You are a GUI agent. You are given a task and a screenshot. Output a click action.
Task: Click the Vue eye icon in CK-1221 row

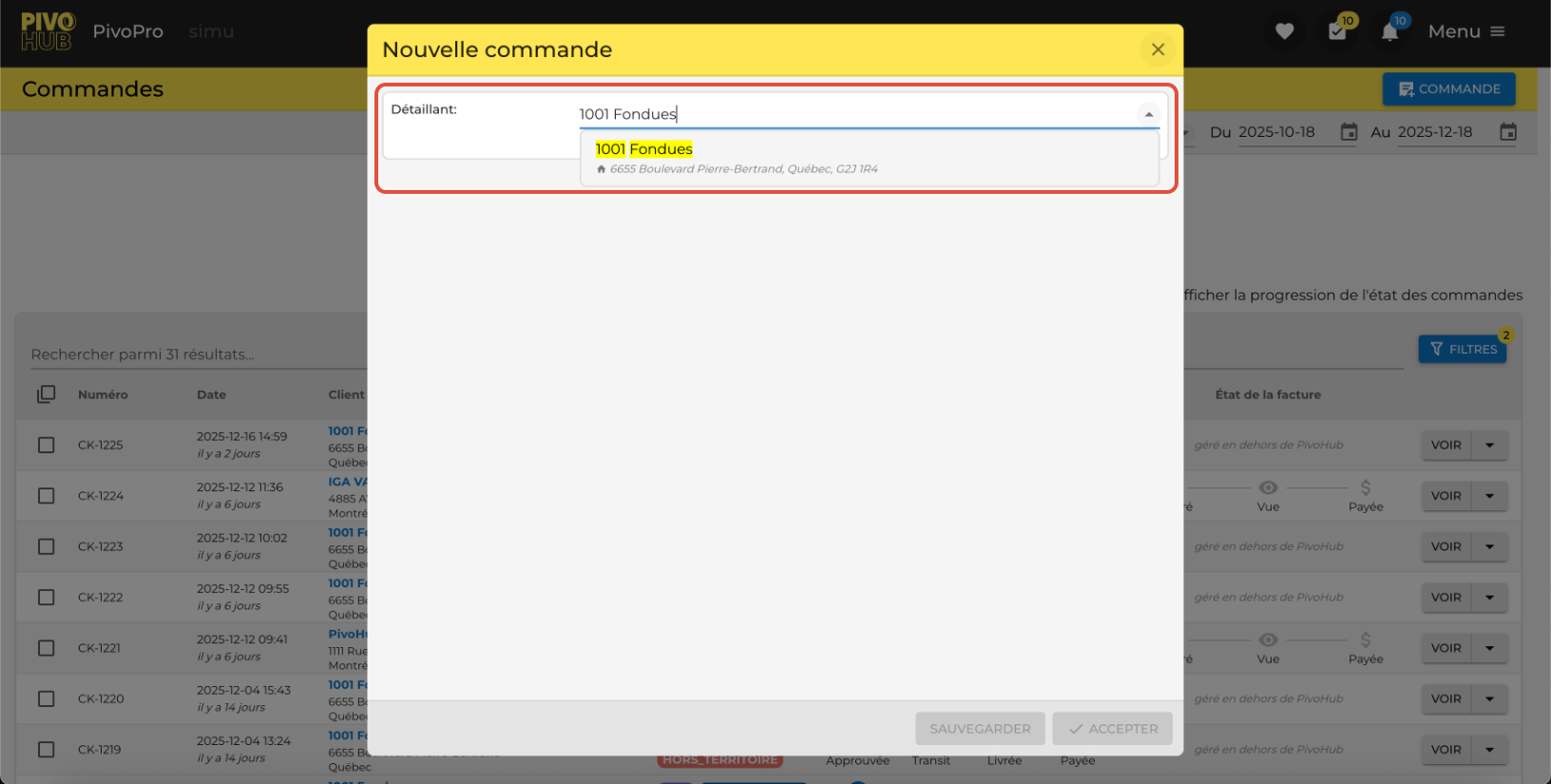pyautogui.click(x=1268, y=640)
